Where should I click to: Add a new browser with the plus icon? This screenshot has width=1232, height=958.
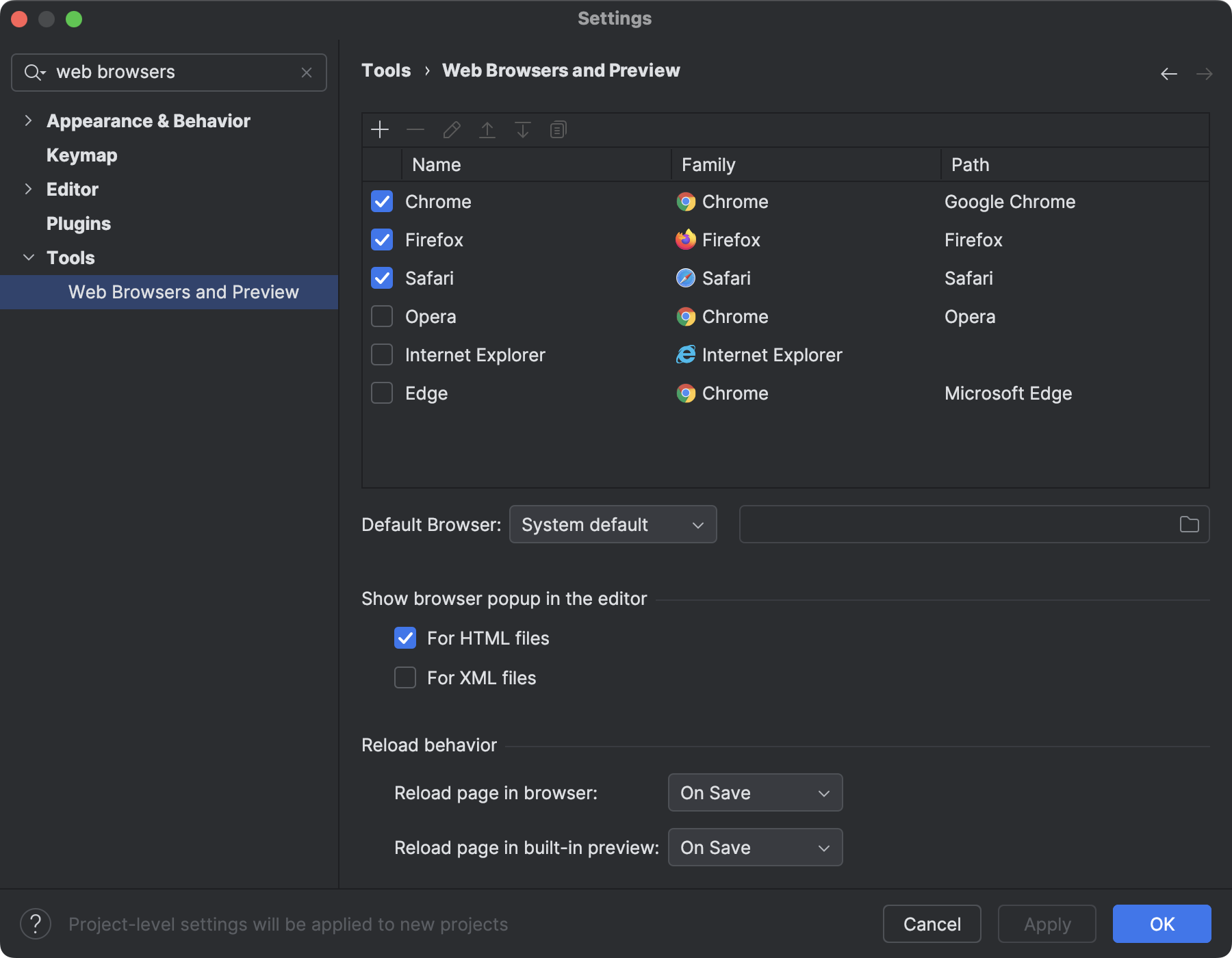[380, 129]
